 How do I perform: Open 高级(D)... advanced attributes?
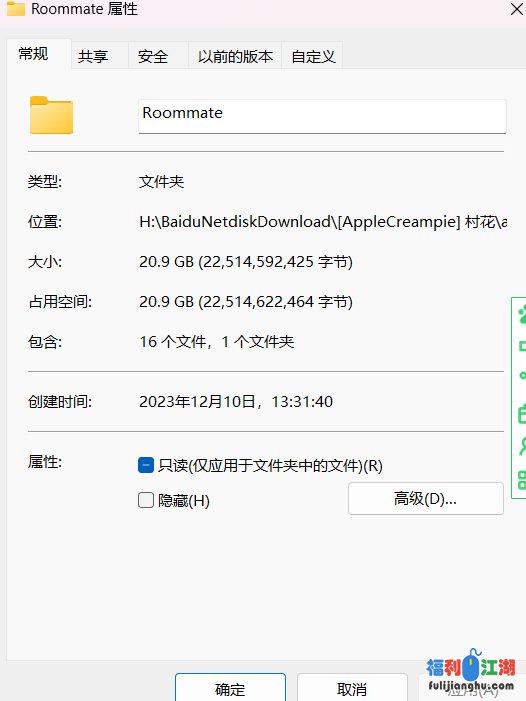425,498
